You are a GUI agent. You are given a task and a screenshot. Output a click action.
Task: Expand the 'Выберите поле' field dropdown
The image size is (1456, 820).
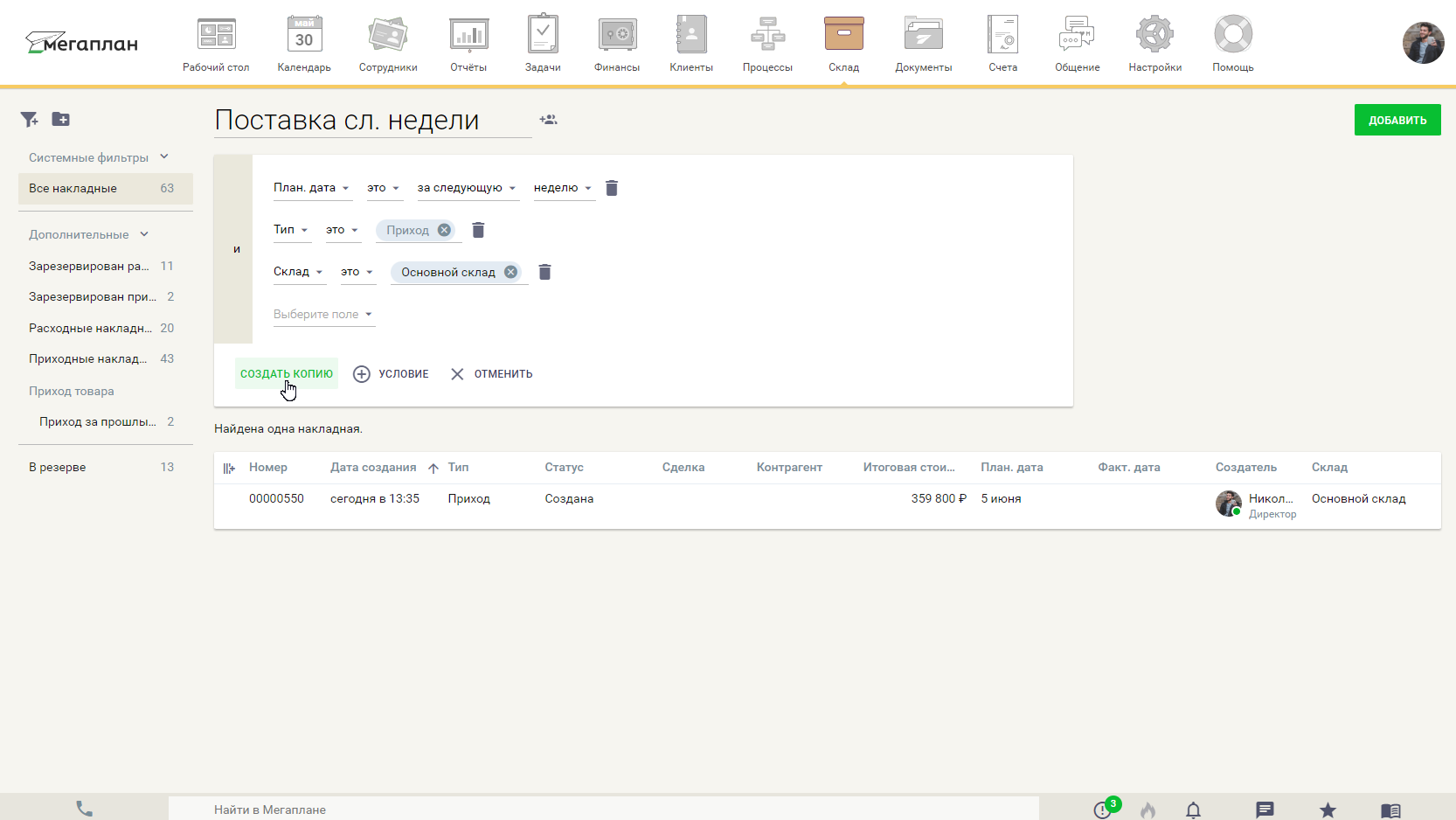tap(323, 315)
